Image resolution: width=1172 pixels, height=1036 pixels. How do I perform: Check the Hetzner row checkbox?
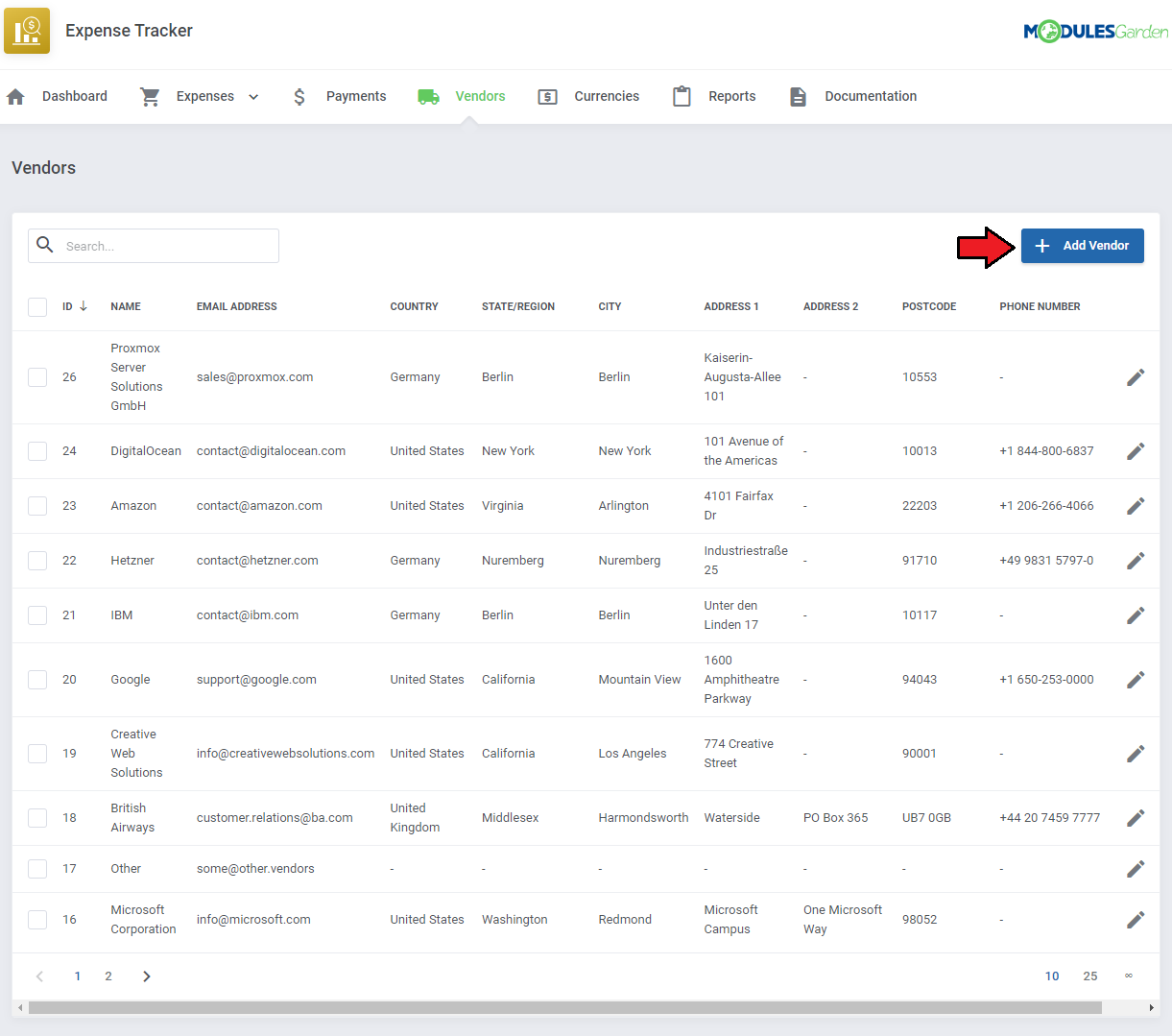click(37, 561)
